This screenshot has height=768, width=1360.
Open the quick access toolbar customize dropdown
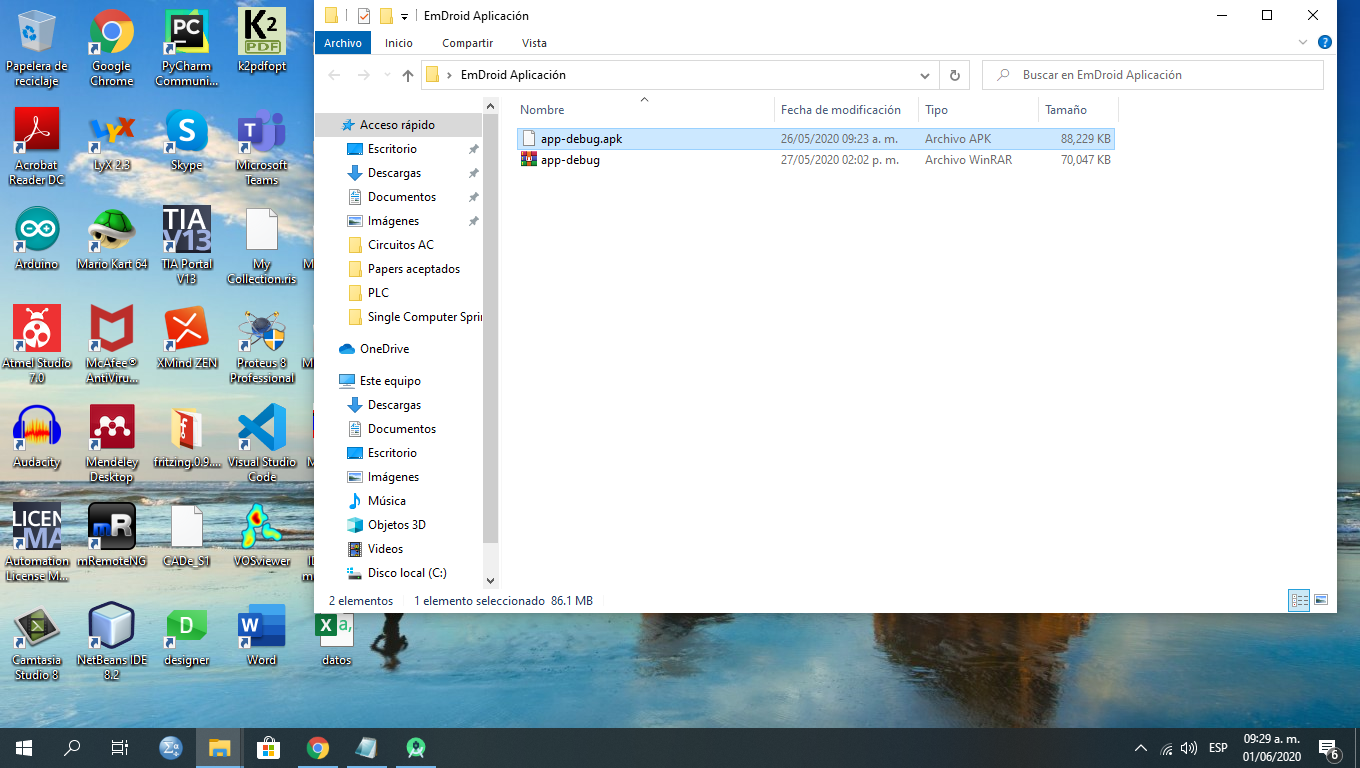tap(404, 16)
